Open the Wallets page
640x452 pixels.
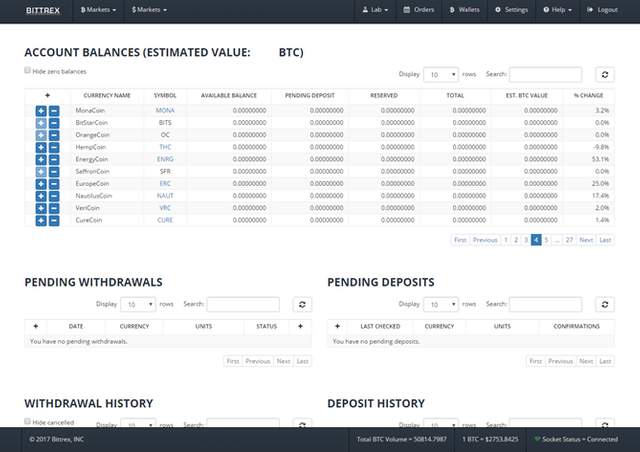[x=464, y=10]
